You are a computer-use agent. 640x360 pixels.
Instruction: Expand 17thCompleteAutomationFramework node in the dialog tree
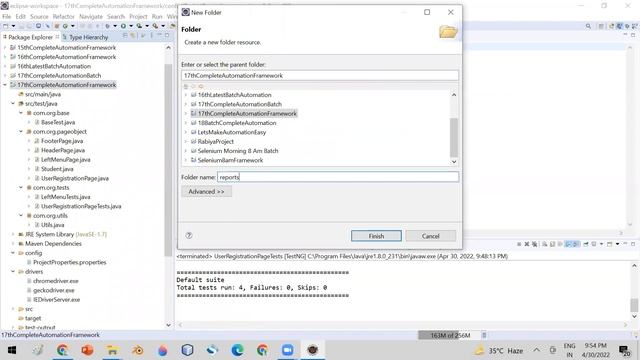pos(186,113)
